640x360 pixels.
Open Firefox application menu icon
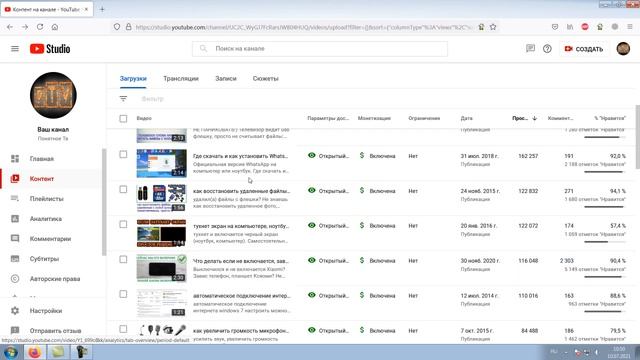[630, 27]
